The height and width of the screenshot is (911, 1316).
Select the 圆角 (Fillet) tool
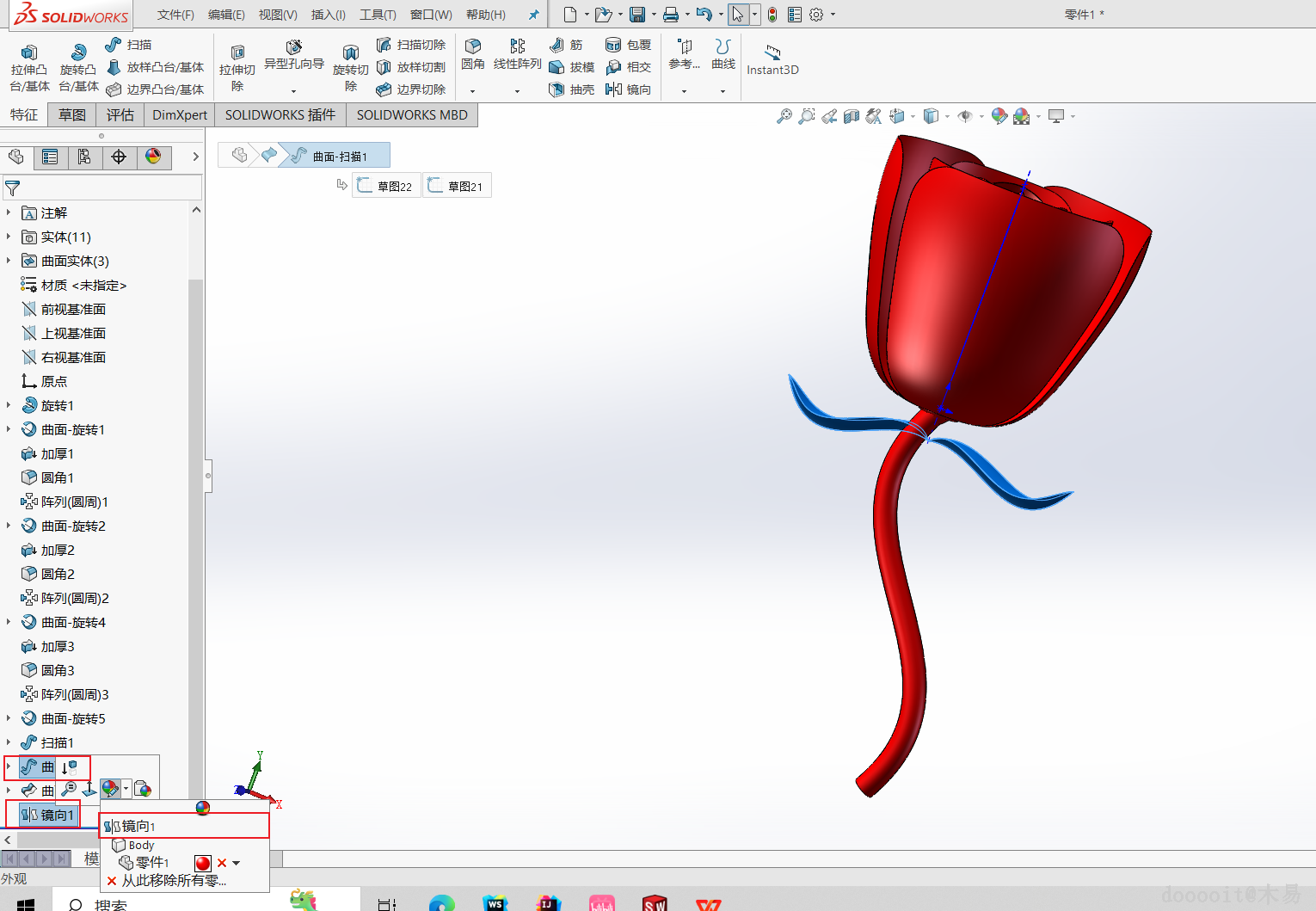pos(472,52)
